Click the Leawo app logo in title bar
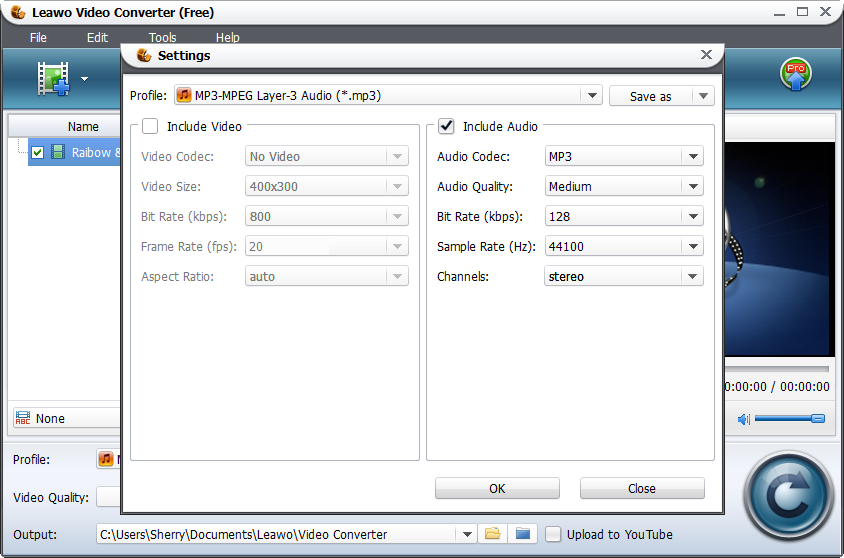Screen dimensions: 844x558 pyautogui.click(x=18, y=12)
